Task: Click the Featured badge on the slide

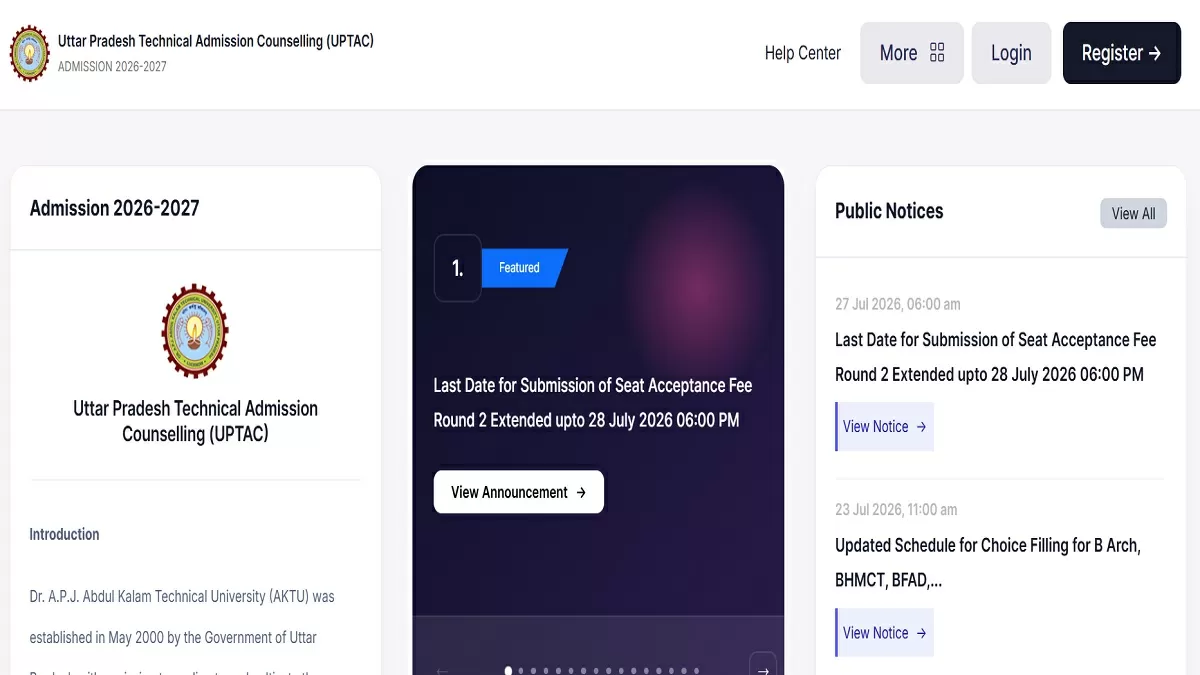Action: click(x=524, y=268)
